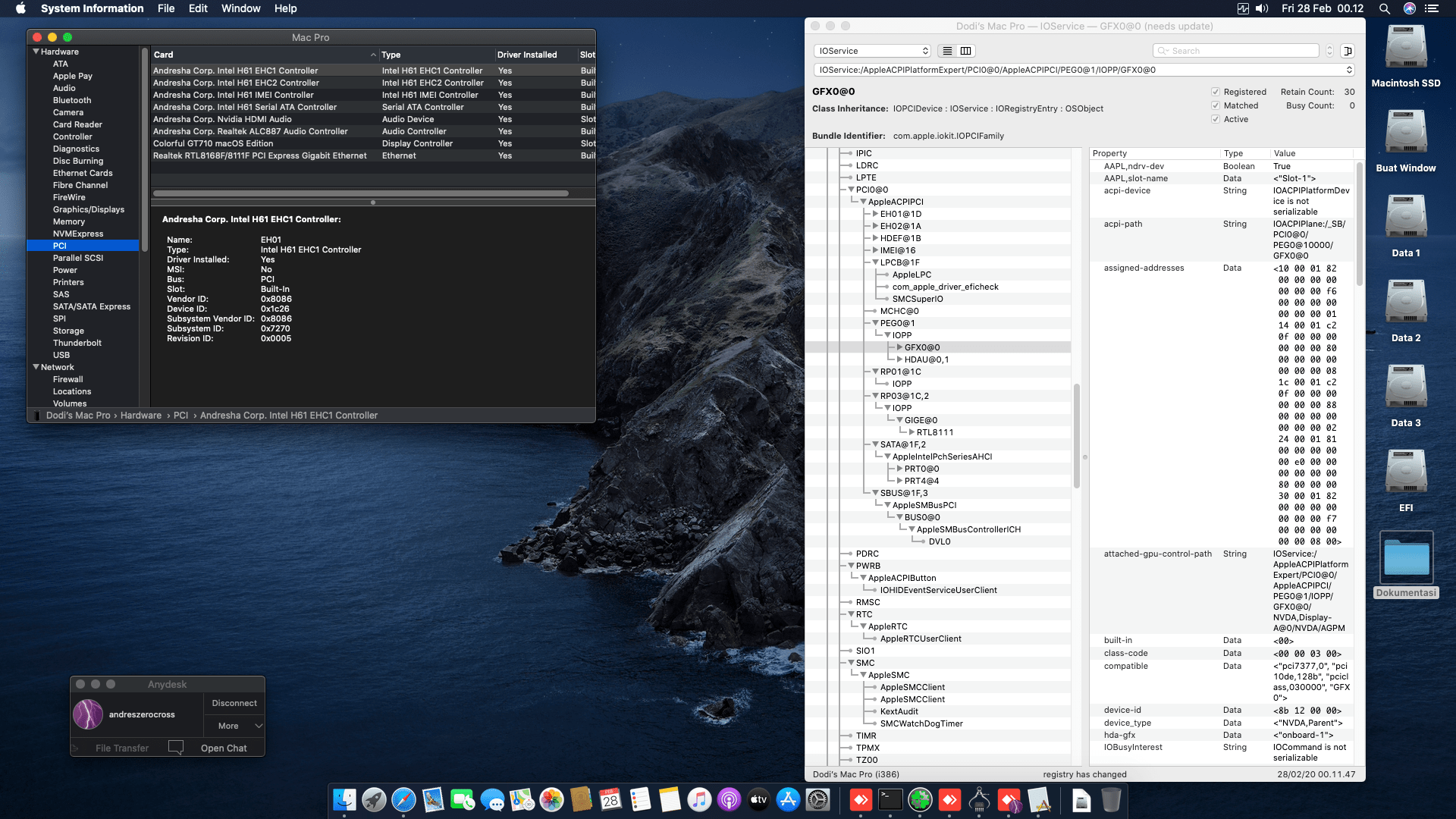Select the RTL8111 tree node
This screenshot has height=819, width=1456.
935,432
